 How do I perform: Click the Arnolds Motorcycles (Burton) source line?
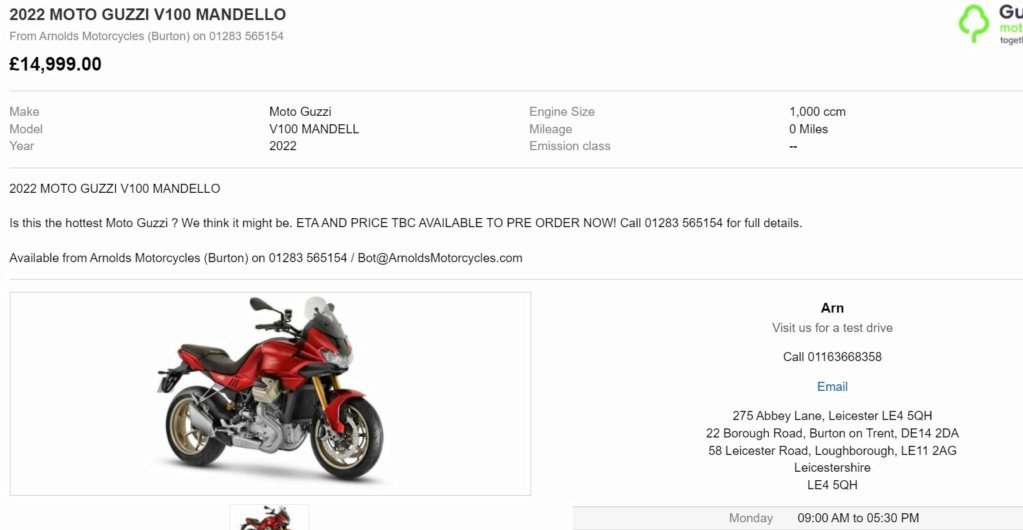(146, 37)
